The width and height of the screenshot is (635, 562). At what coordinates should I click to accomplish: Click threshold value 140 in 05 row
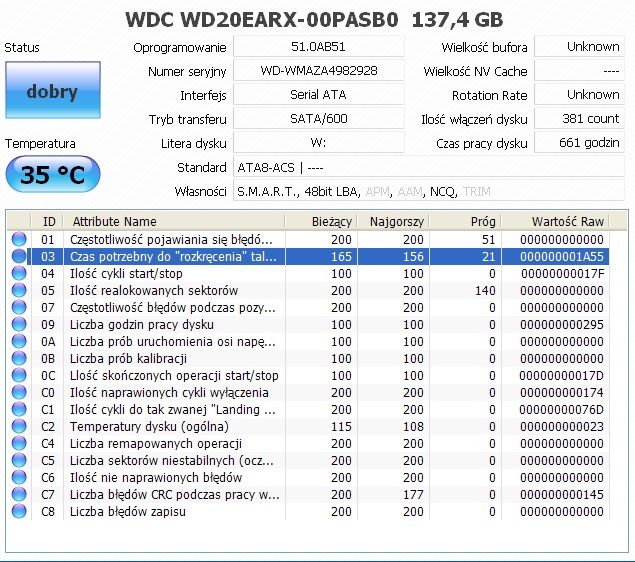pyautogui.click(x=485, y=290)
